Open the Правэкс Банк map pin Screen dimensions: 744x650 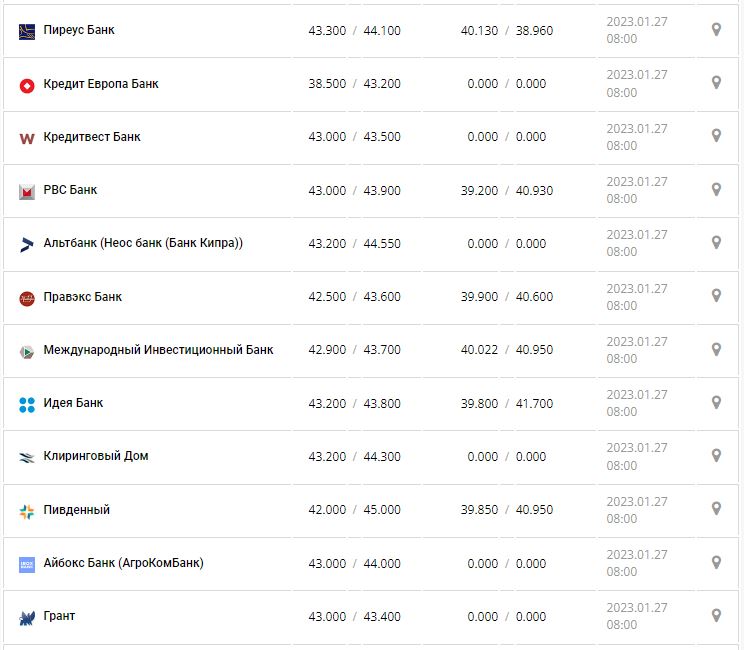[716, 296]
